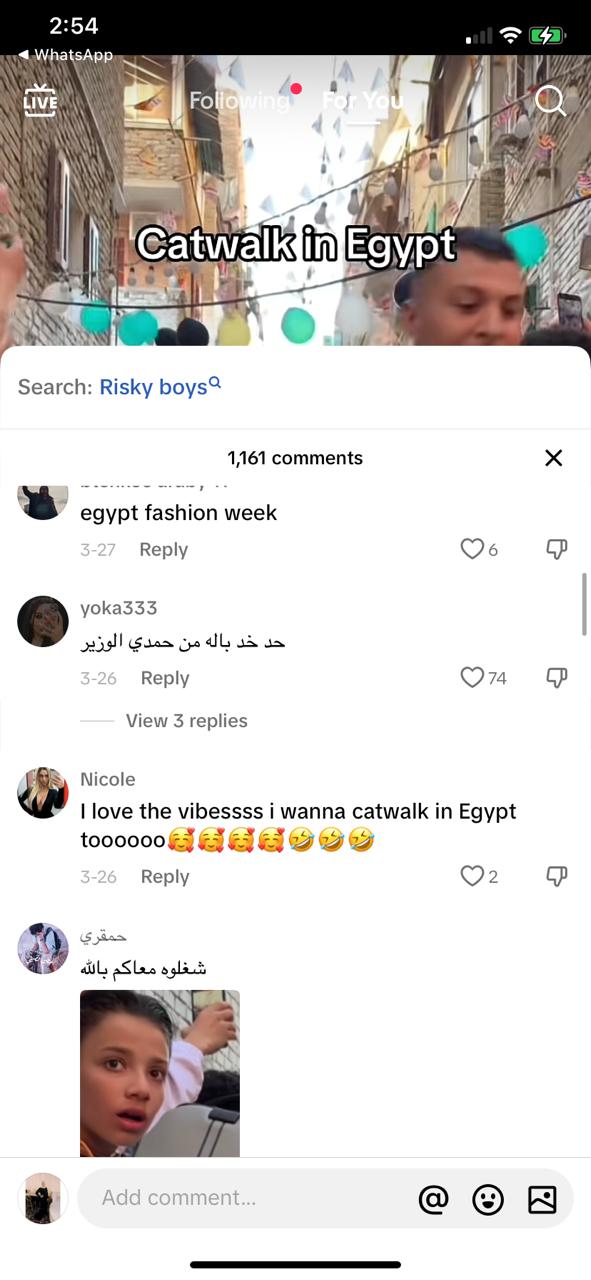Switch to the Following tab
The image size is (591, 1280).
click(x=239, y=101)
